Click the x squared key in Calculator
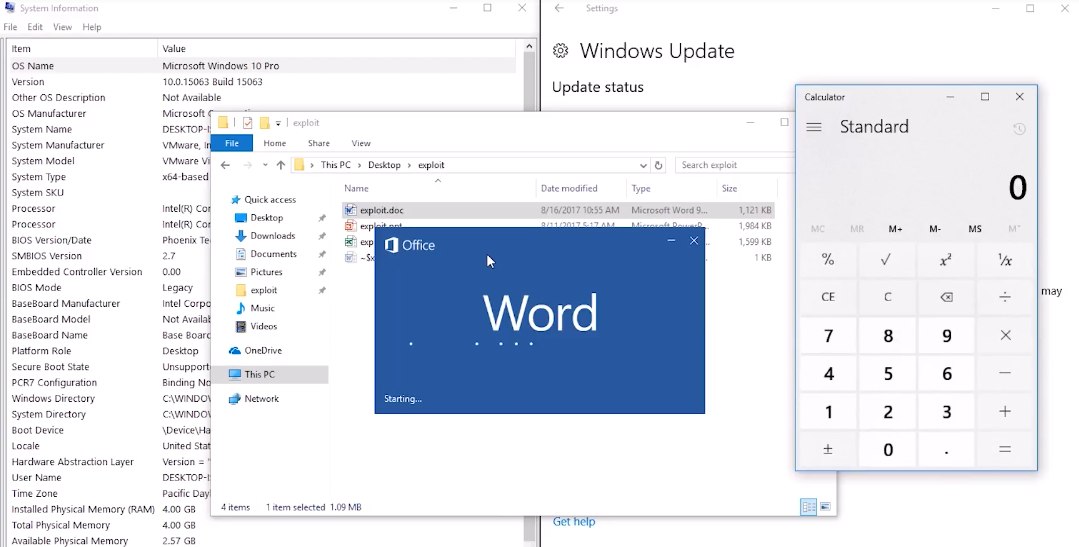Screen dimensions: 1079x547 tap(946, 260)
